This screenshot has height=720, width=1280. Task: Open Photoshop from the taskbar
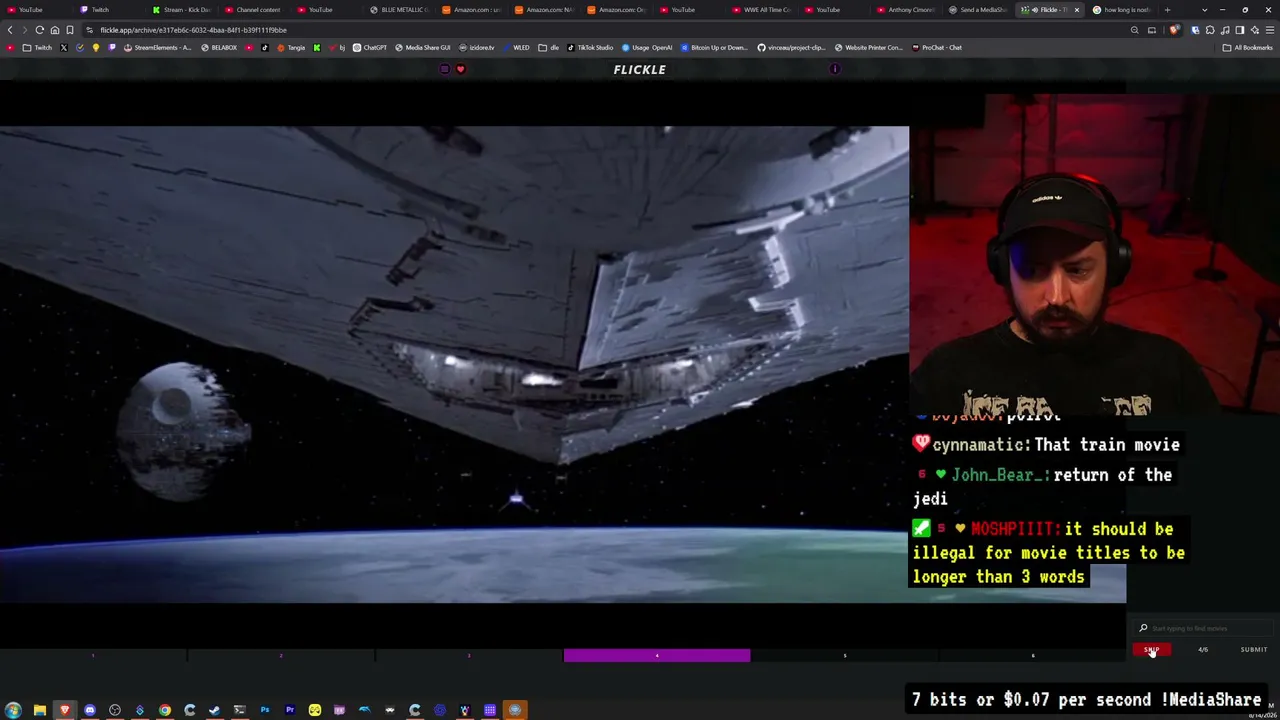click(265, 710)
